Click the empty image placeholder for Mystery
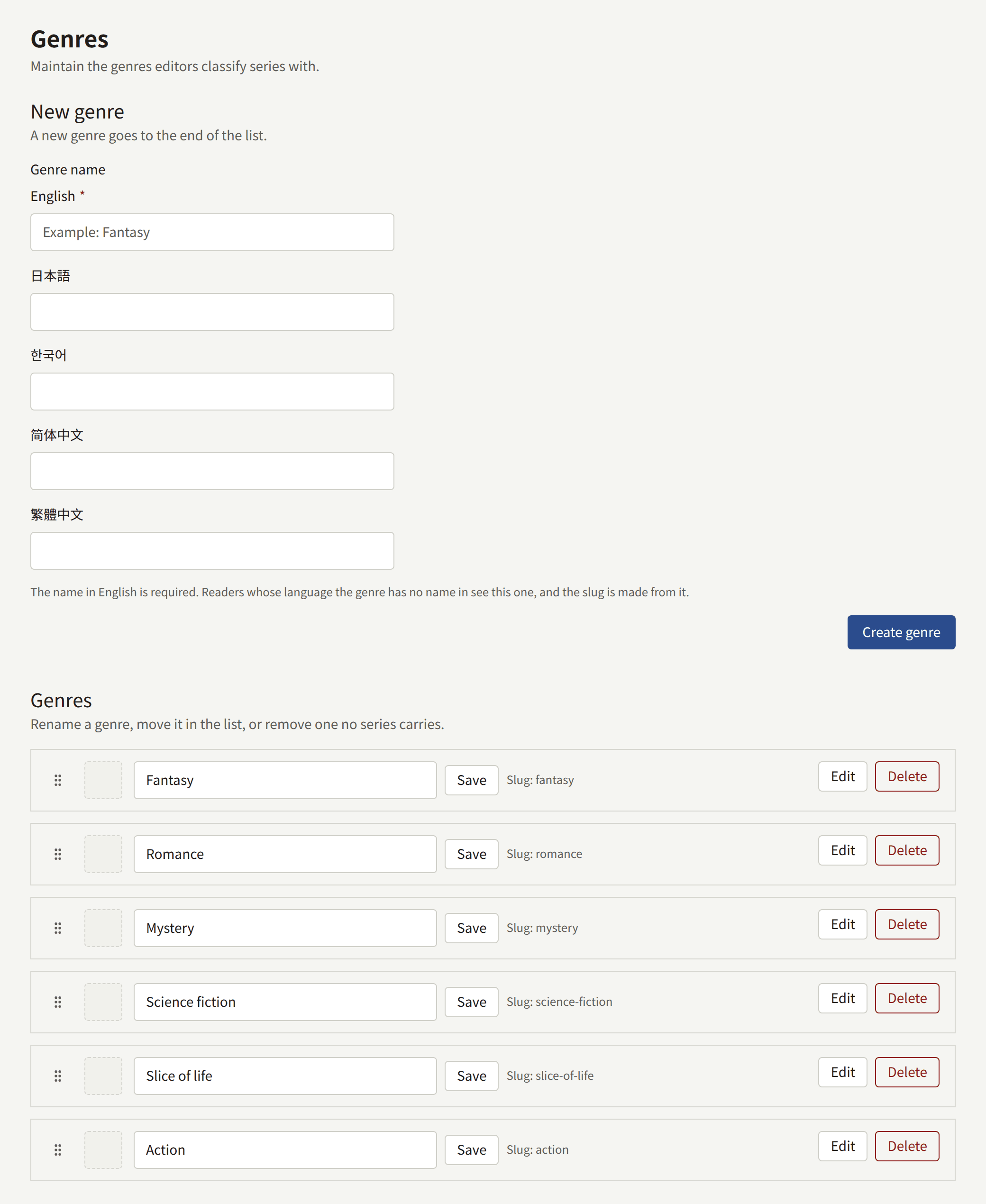This screenshot has width=986, height=1204. [x=103, y=928]
